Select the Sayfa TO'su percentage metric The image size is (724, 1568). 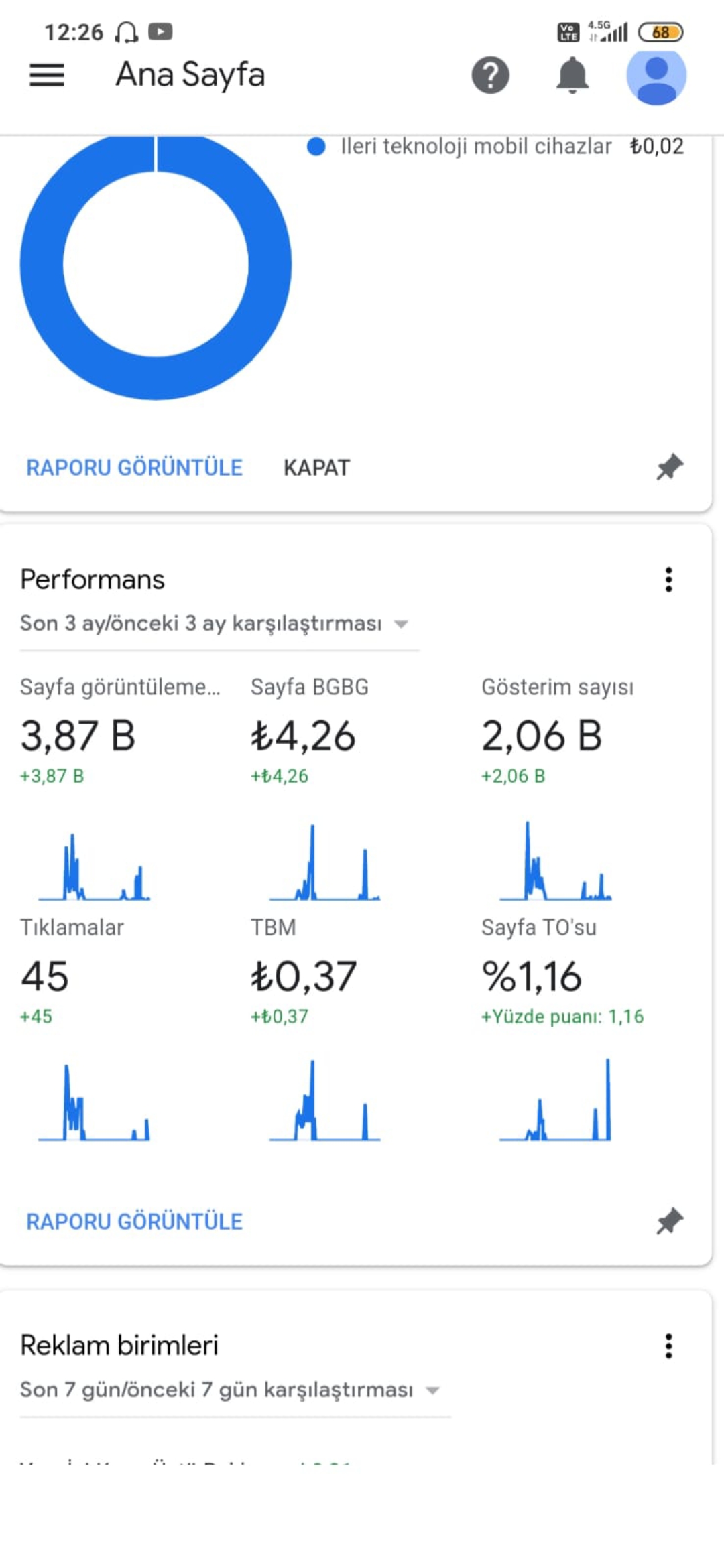coord(532,976)
